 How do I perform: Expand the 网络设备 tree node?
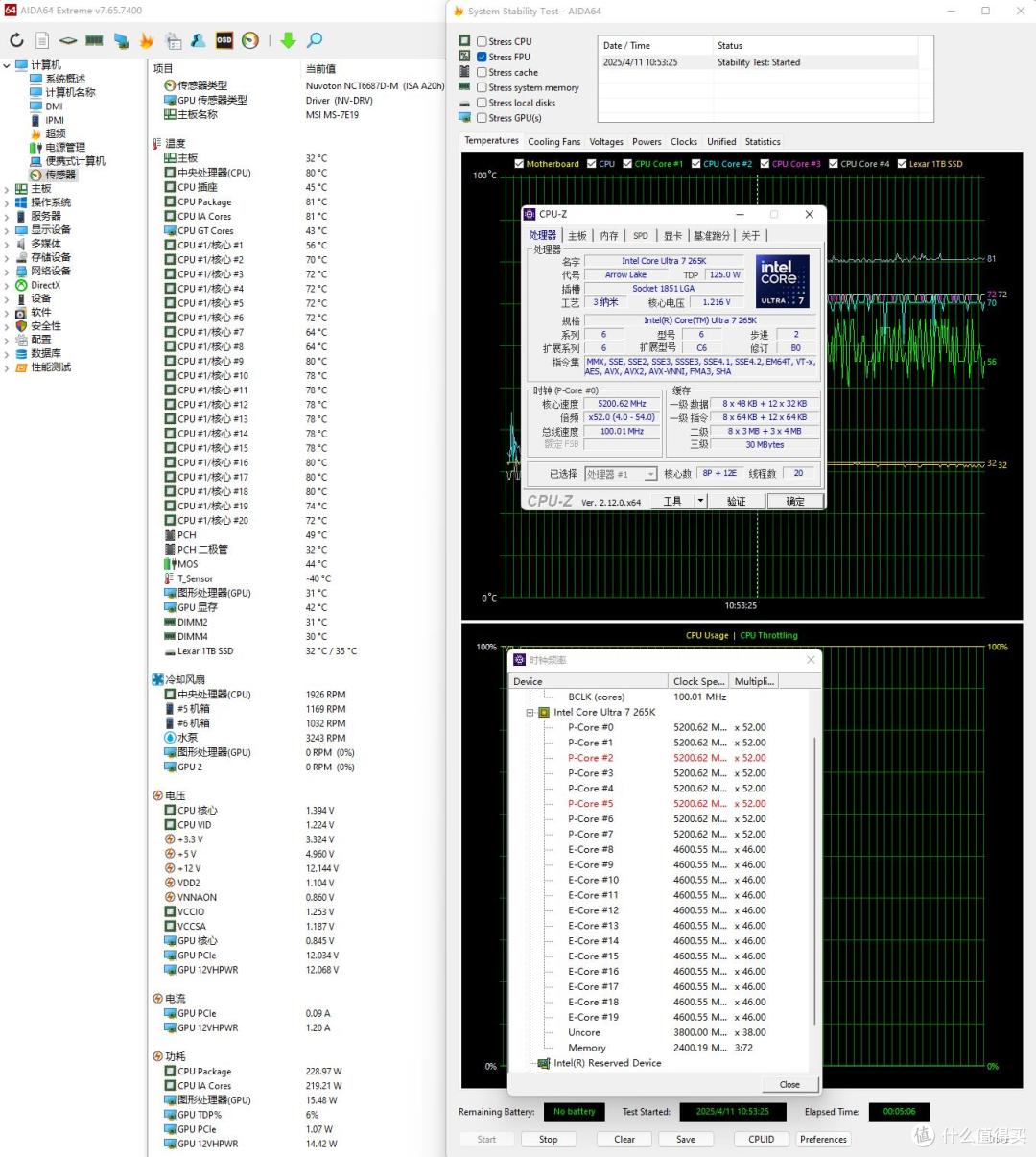tap(7, 271)
